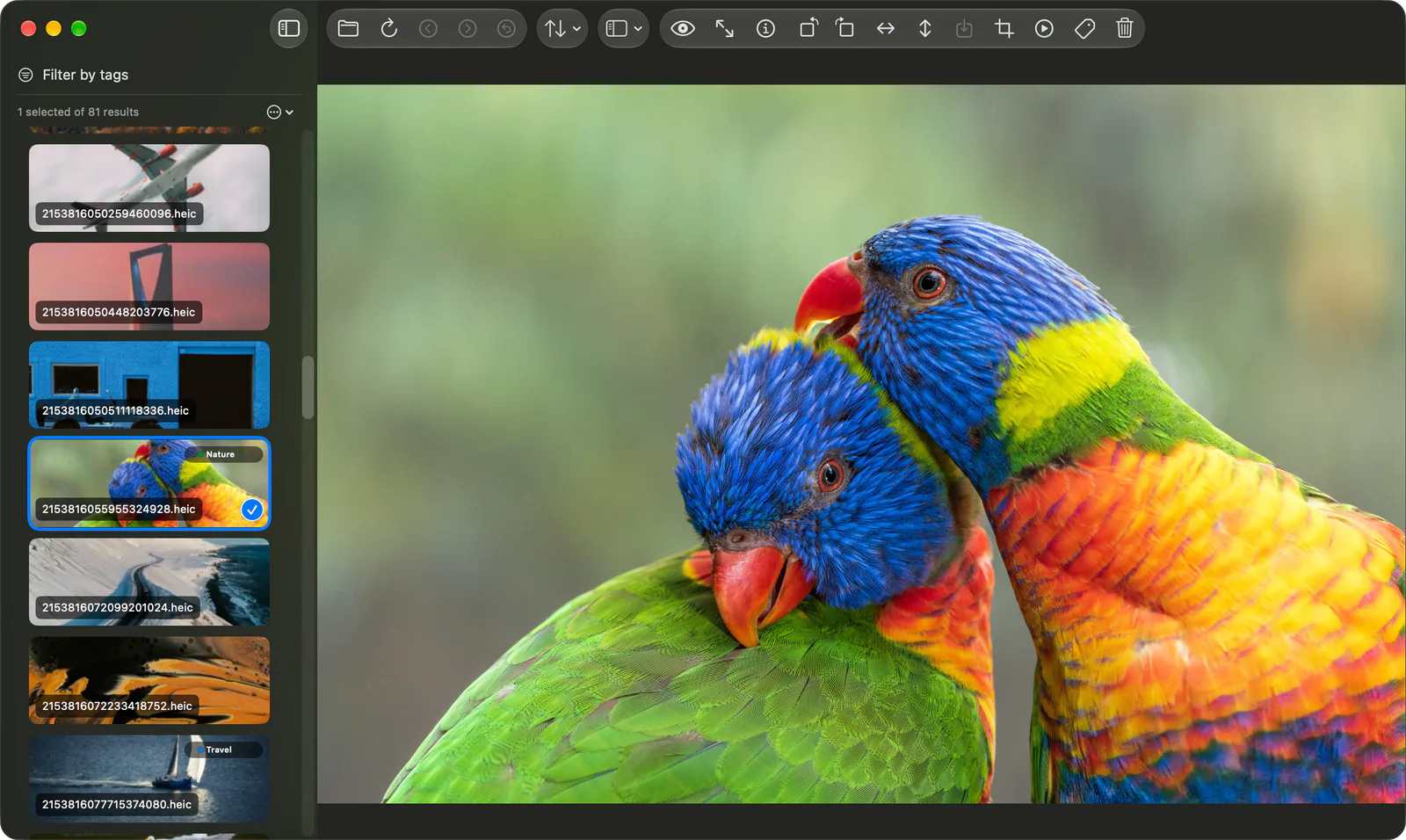Viewport: 1406px width, 840px height.
Task: Flip image vertically icon
Action: 925,29
